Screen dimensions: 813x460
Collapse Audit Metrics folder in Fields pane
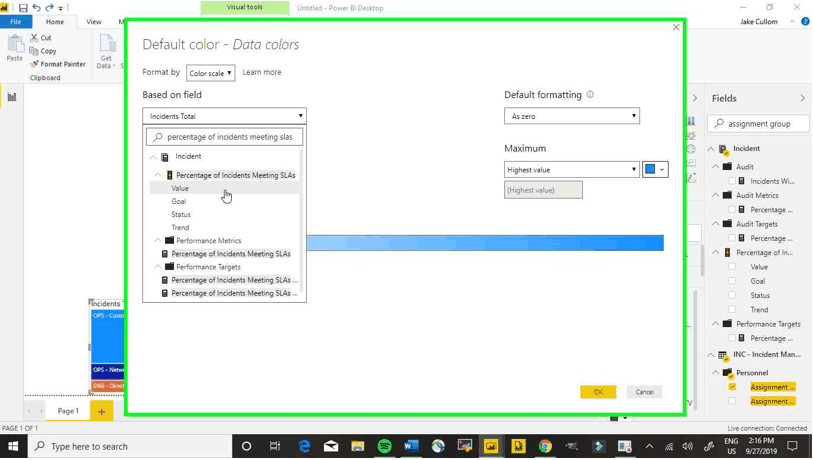click(x=716, y=196)
